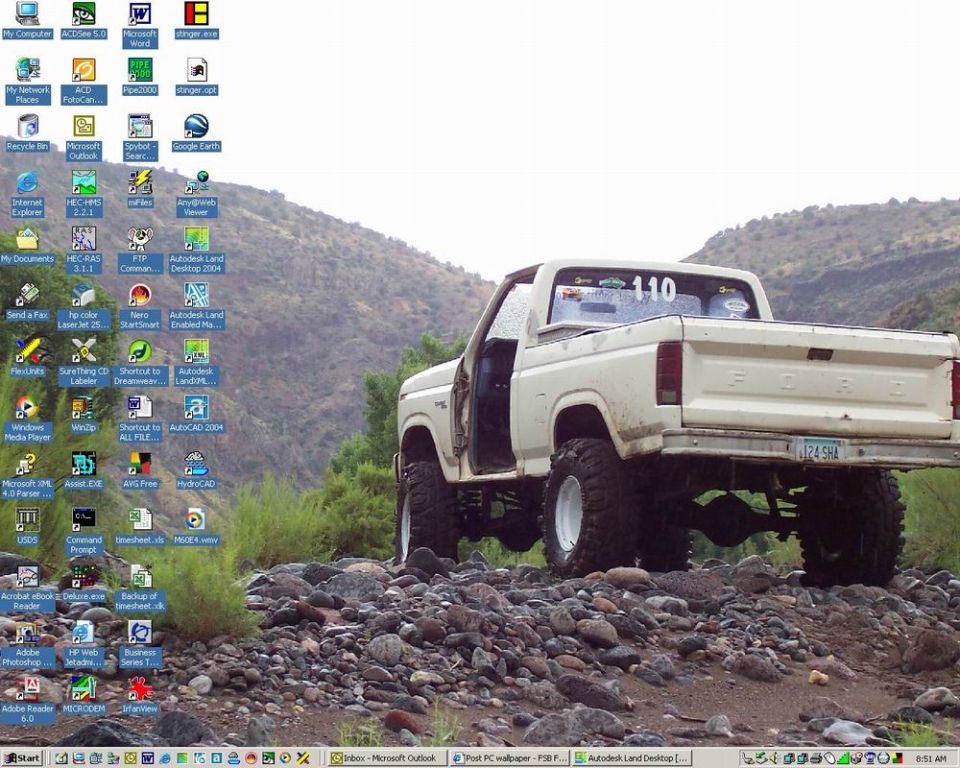This screenshot has width=960, height=768.
Task: Select the Spybot Search desktop shortcut
Action: point(140,137)
